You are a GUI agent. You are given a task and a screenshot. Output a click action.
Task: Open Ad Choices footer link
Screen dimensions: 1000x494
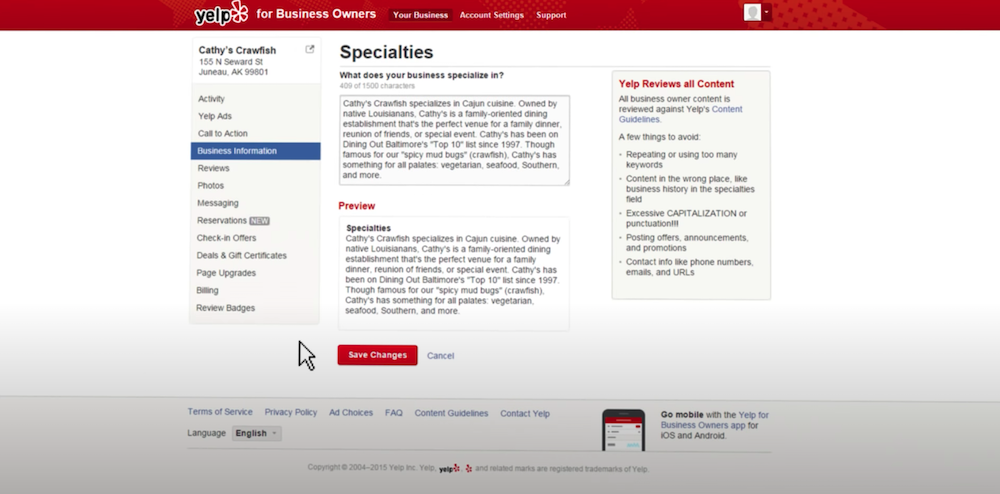coord(351,412)
